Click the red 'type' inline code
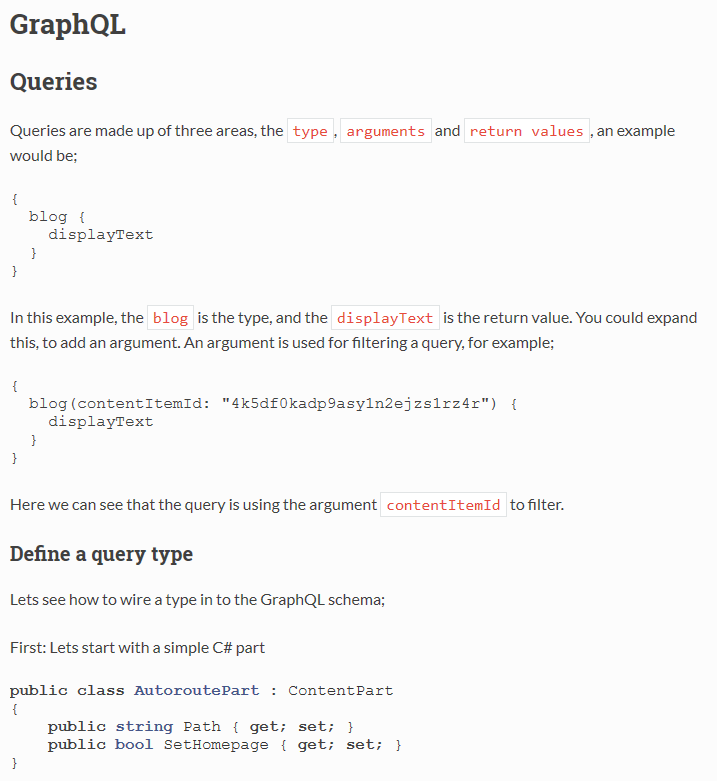 310,131
